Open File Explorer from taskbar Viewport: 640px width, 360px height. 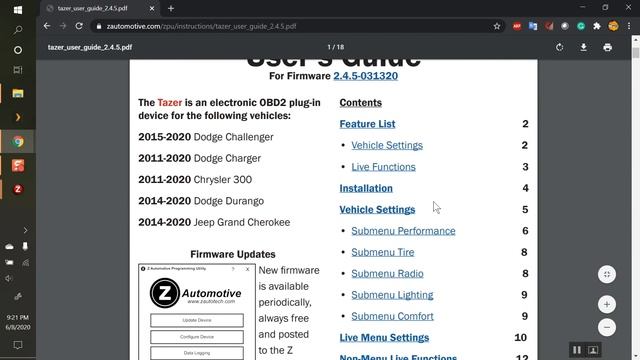18,93
